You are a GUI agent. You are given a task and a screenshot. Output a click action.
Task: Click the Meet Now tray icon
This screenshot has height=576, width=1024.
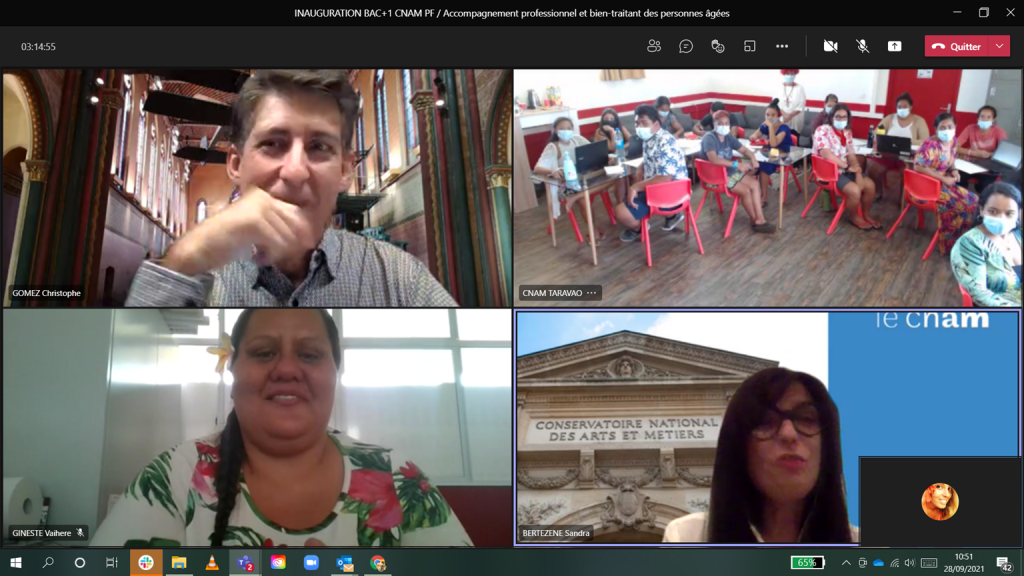[x=863, y=562]
